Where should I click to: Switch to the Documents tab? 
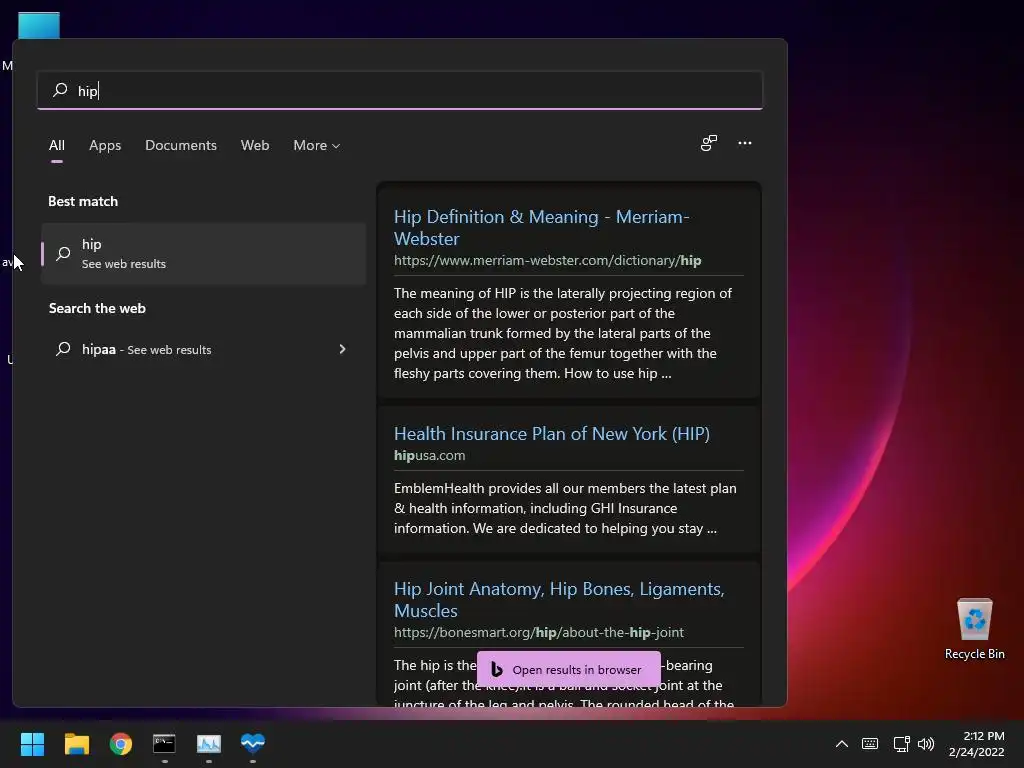tap(181, 145)
